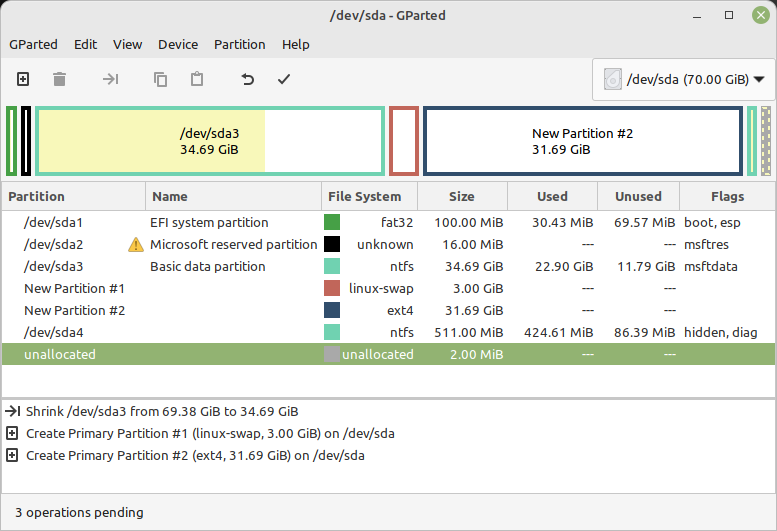The width and height of the screenshot is (777, 531).
Task: Apply all operations with checkmark icon
Action: (284, 79)
